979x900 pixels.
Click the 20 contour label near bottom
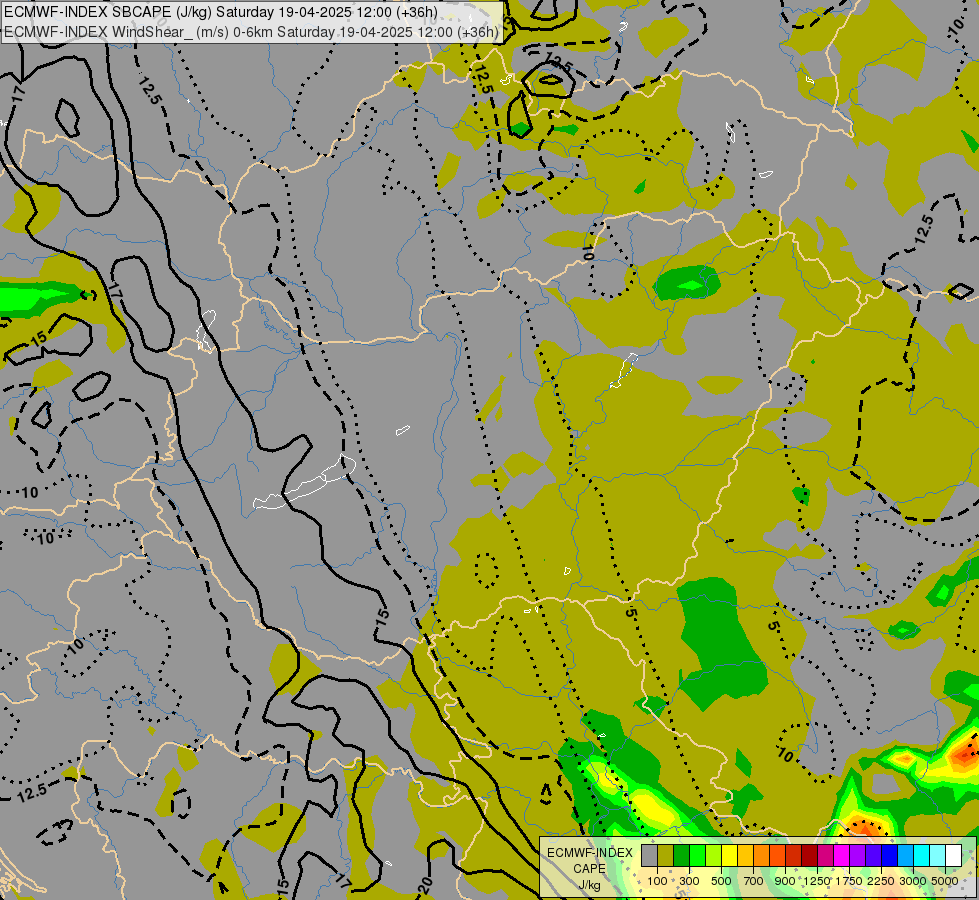click(425, 885)
